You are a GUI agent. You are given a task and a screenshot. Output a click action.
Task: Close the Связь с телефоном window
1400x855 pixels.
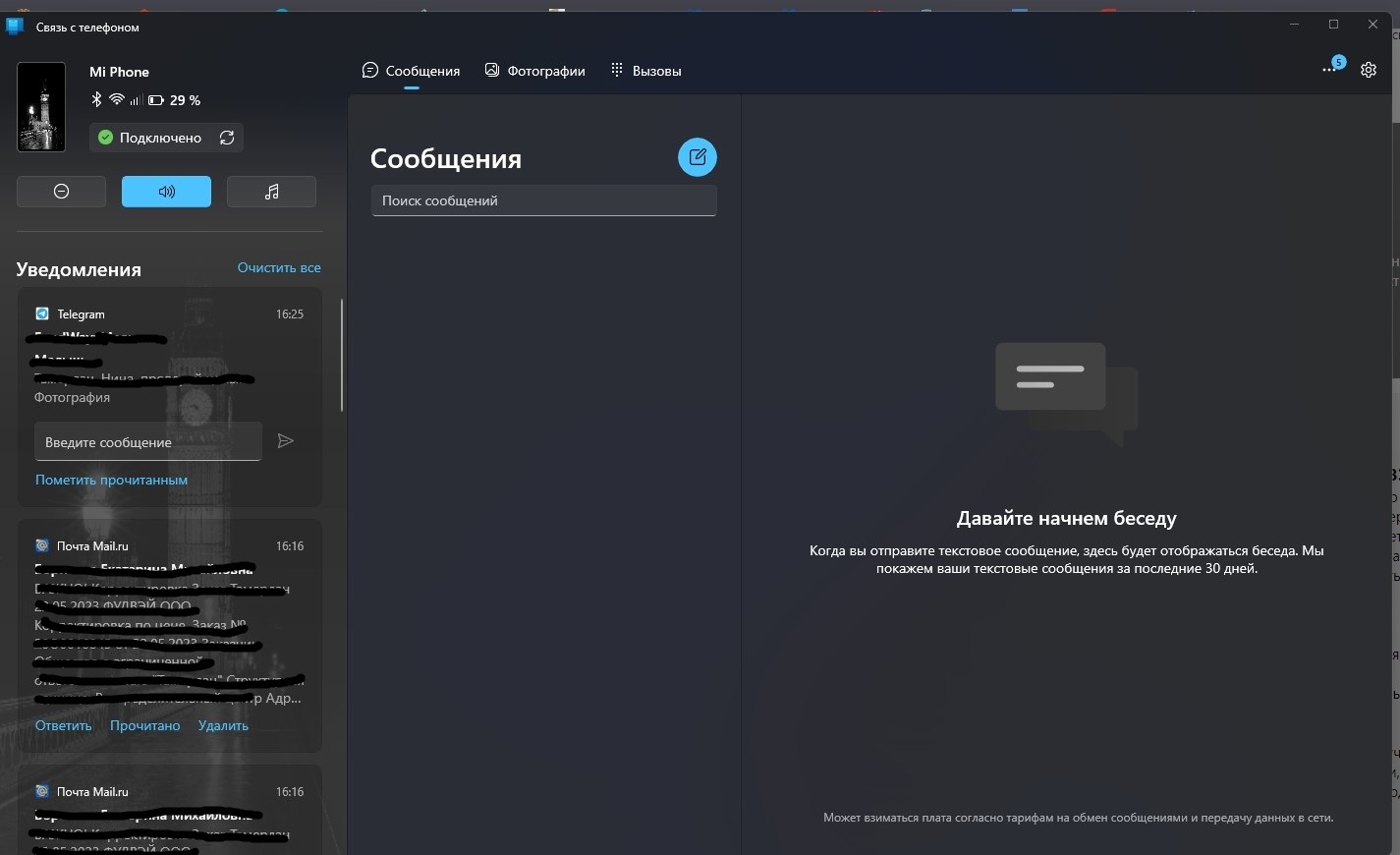point(1372,24)
